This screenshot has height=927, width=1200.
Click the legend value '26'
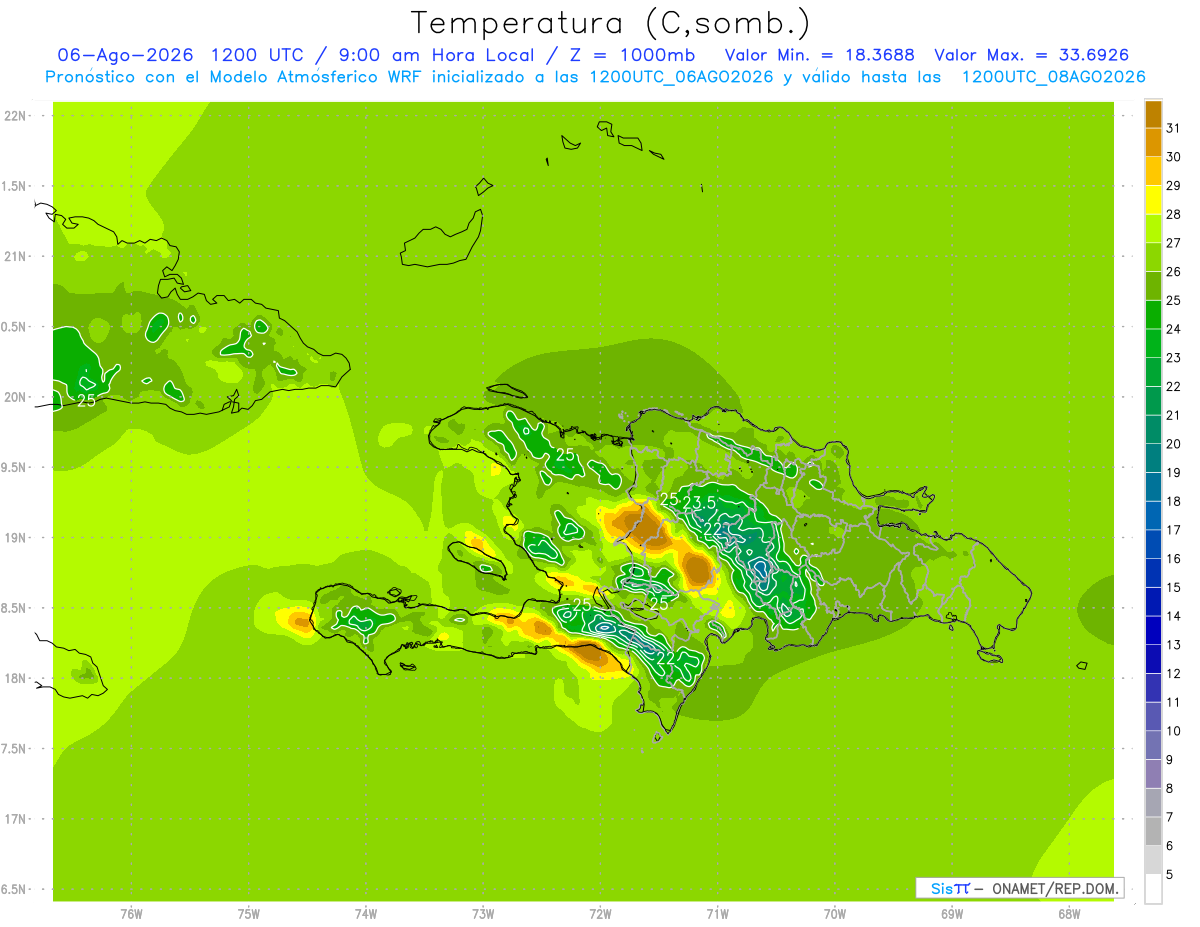coord(1173,271)
